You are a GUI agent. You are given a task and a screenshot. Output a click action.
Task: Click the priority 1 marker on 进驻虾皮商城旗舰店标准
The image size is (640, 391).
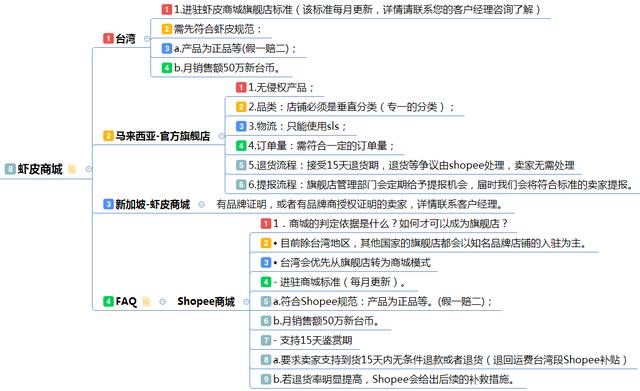click(x=167, y=9)
